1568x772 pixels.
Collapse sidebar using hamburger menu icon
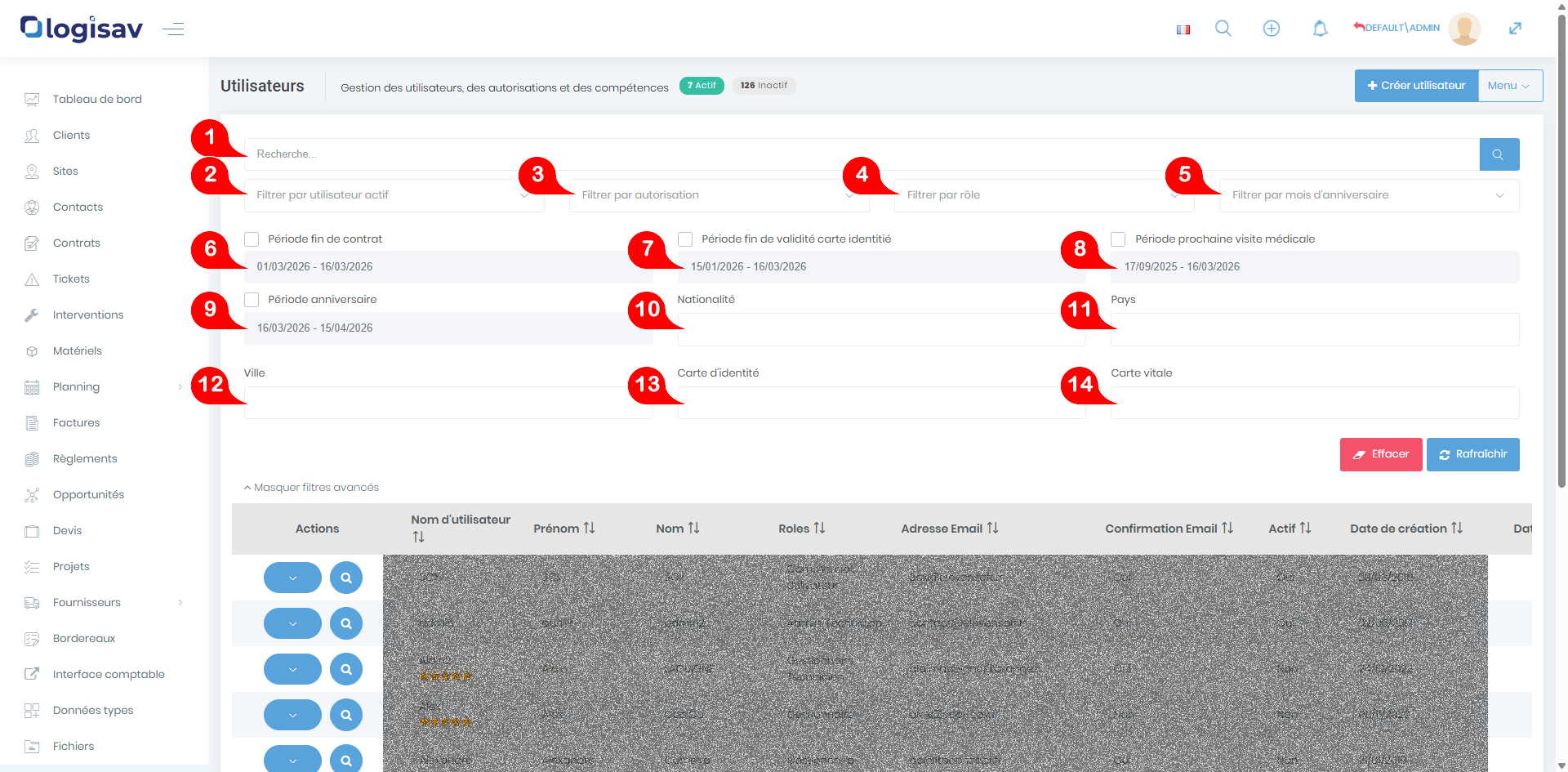pos(173,29)
